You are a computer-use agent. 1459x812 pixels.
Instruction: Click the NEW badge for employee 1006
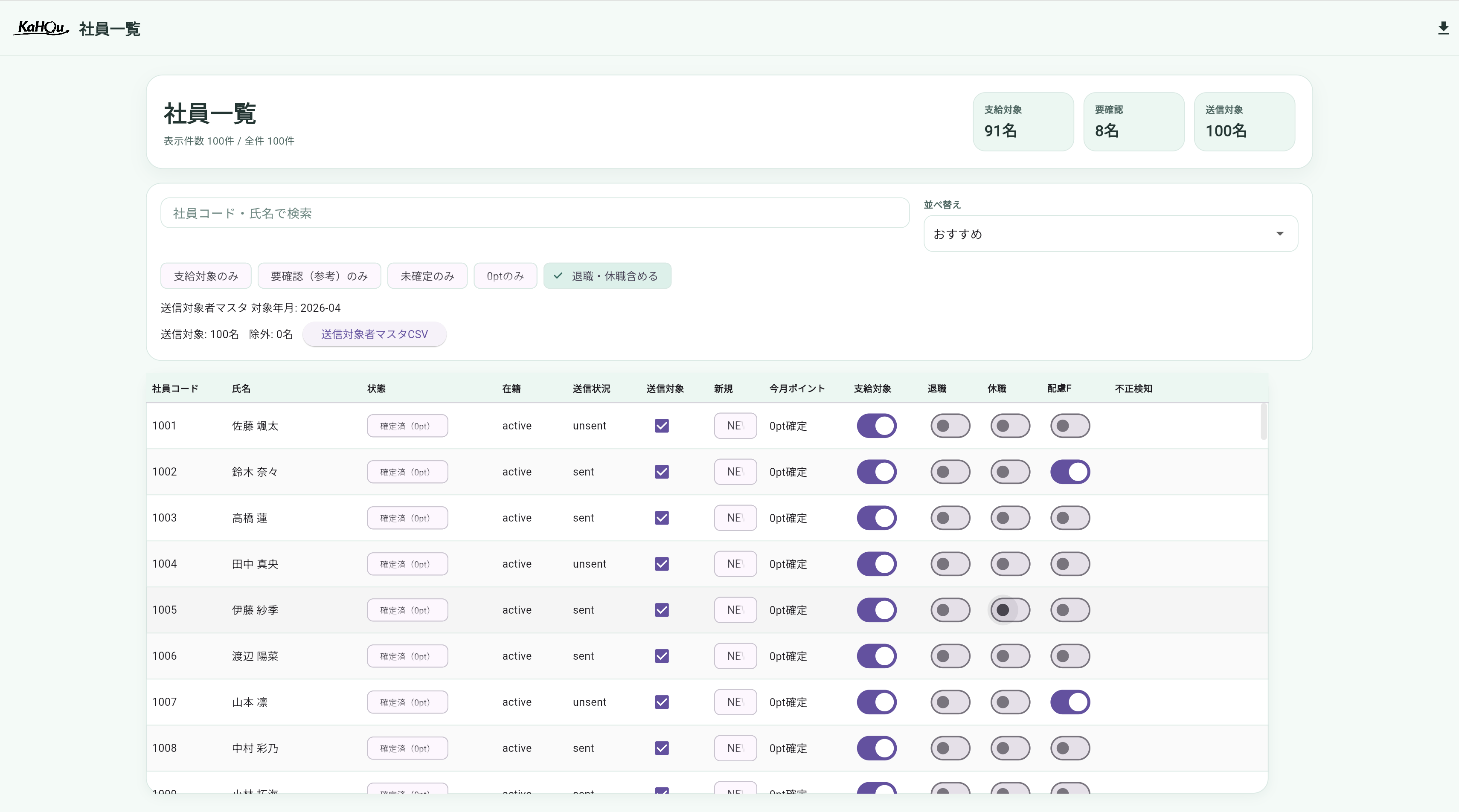coord(735,656)
